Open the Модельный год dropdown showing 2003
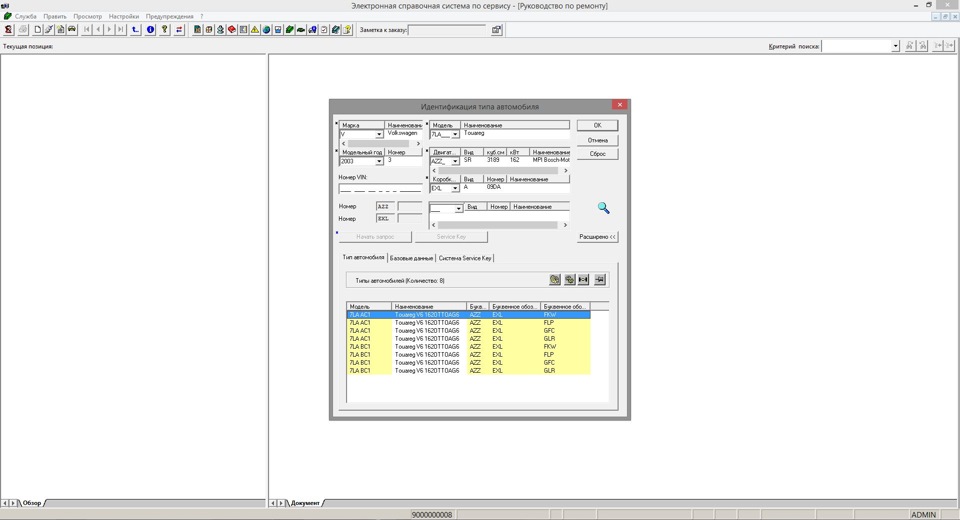This screenshot has height=520, width=960. (x=379, y=161)
